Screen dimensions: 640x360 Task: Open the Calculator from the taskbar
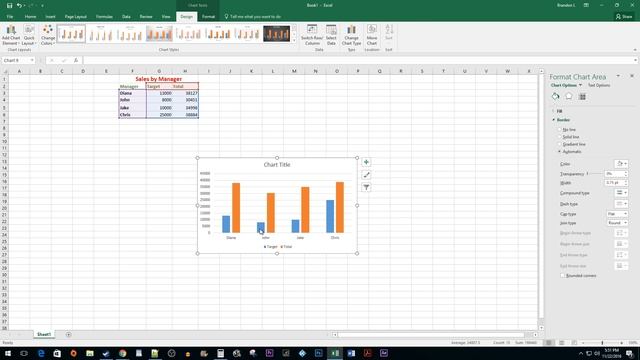(220, 353)
